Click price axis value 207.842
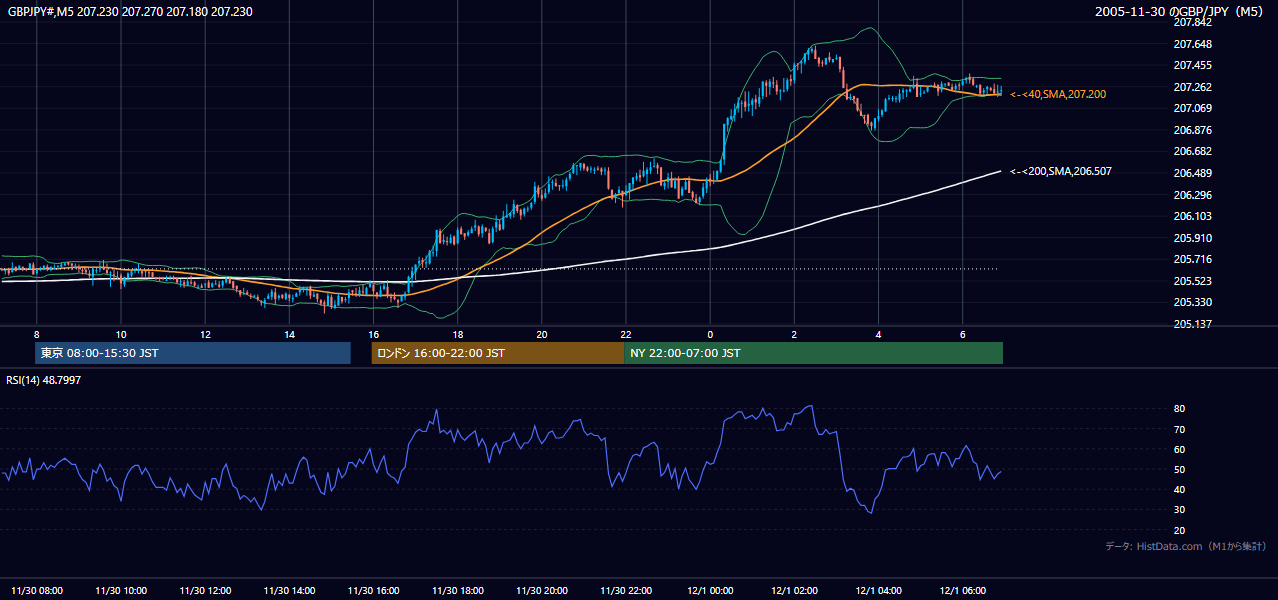Image resolution: width=1278 pixels, height=600 pixels. click(x=1192, y=22)
